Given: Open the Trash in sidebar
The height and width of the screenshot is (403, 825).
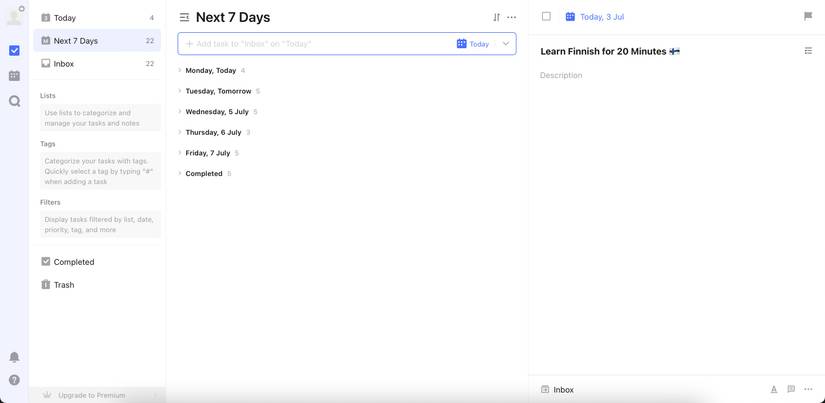Looking at the screenshot, I should 97,285.
